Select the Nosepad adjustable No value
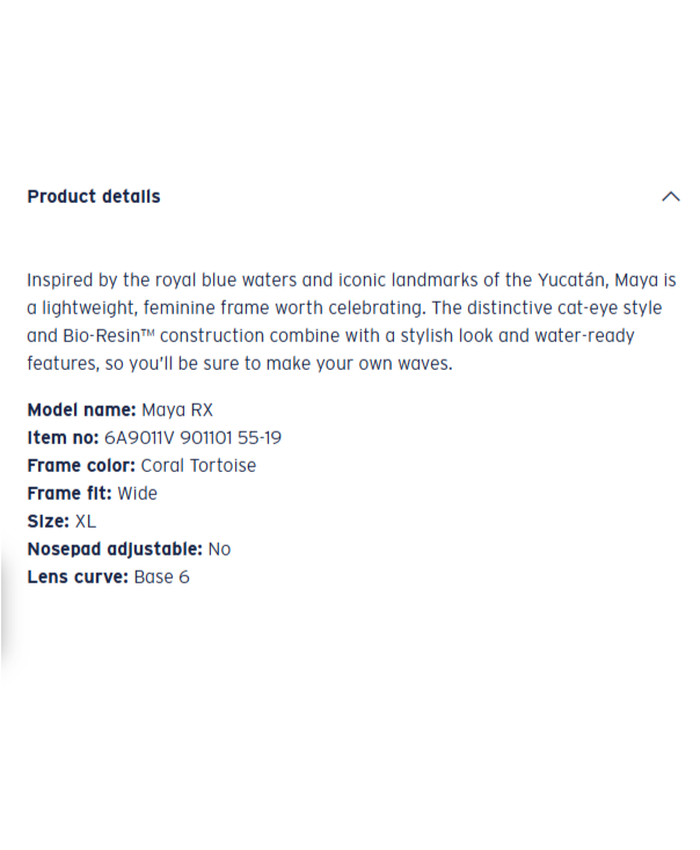This screenshot has width=700, height=850. [219, 550]
